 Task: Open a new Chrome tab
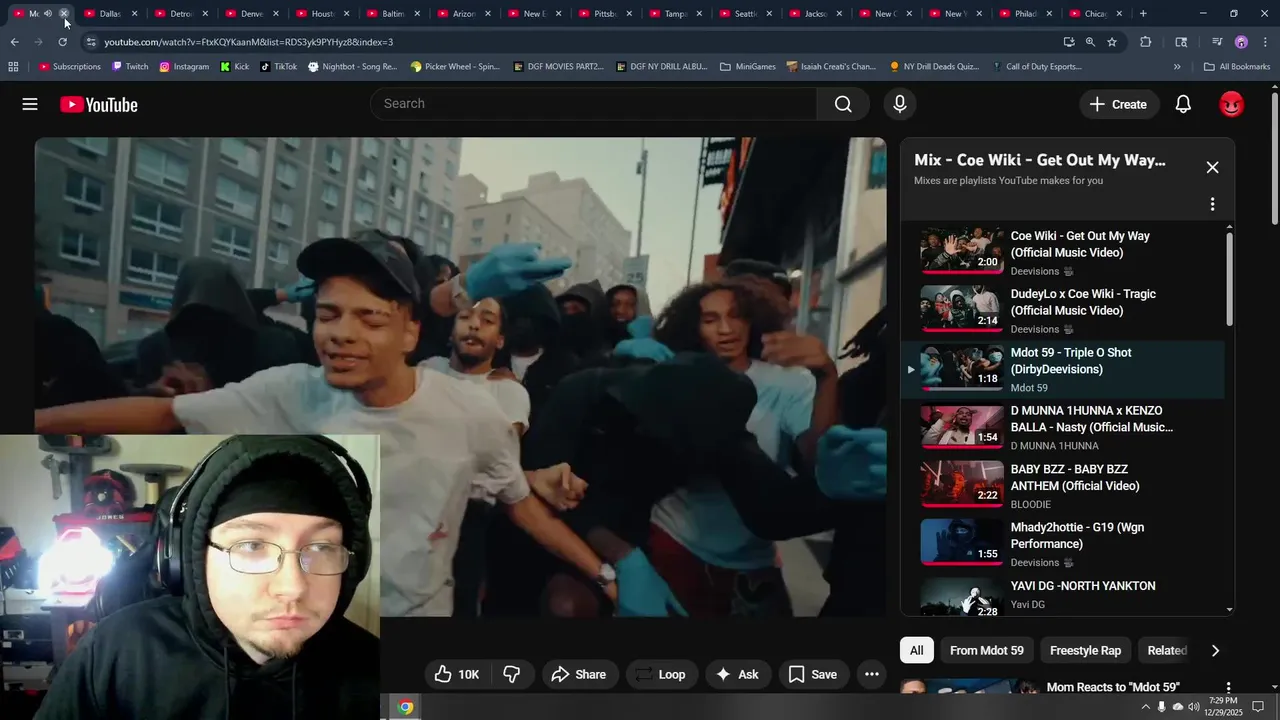tap(1143, 14)
